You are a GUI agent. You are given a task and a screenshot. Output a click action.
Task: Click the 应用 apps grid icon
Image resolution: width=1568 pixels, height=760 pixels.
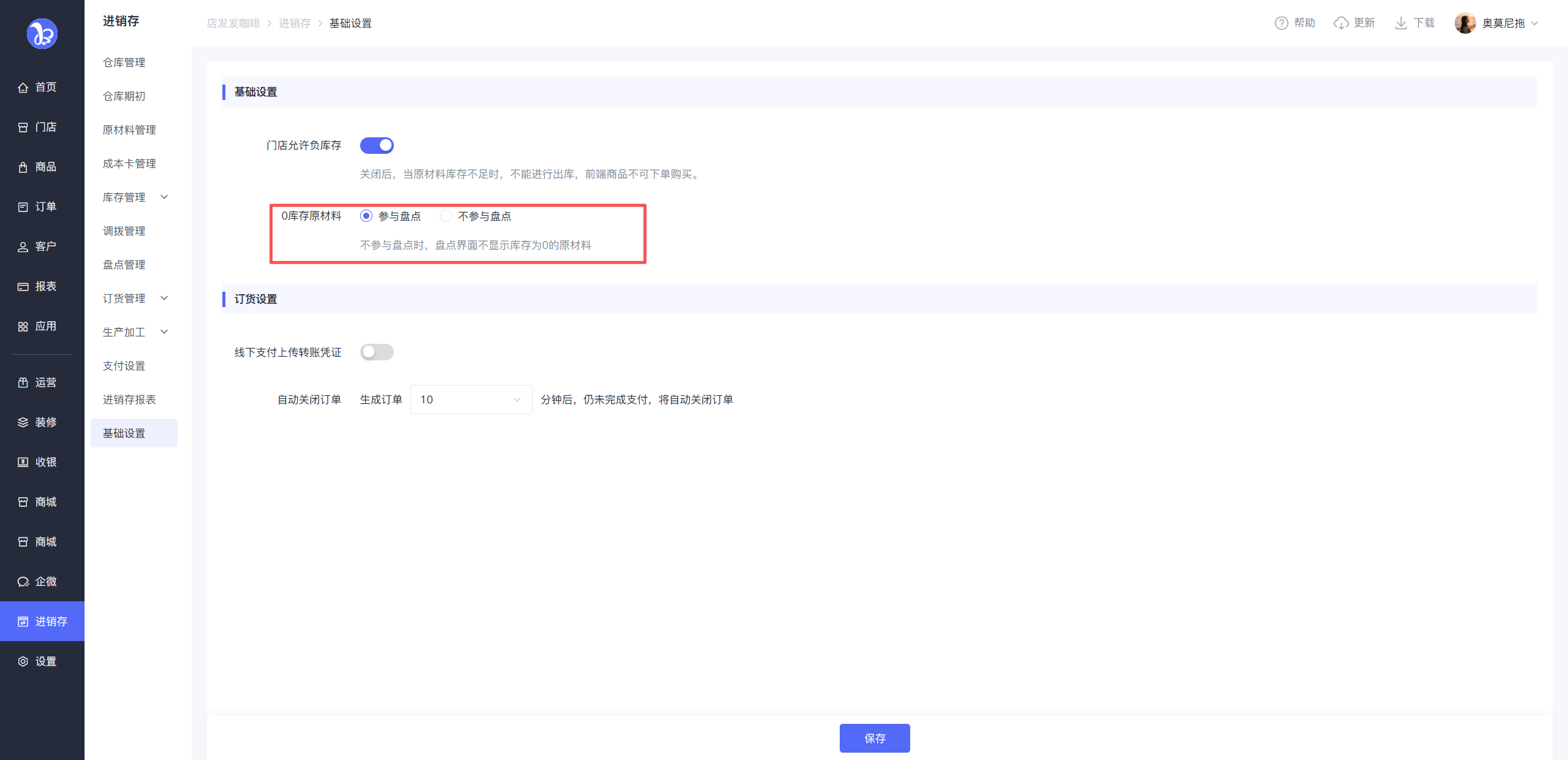[23, 327]
